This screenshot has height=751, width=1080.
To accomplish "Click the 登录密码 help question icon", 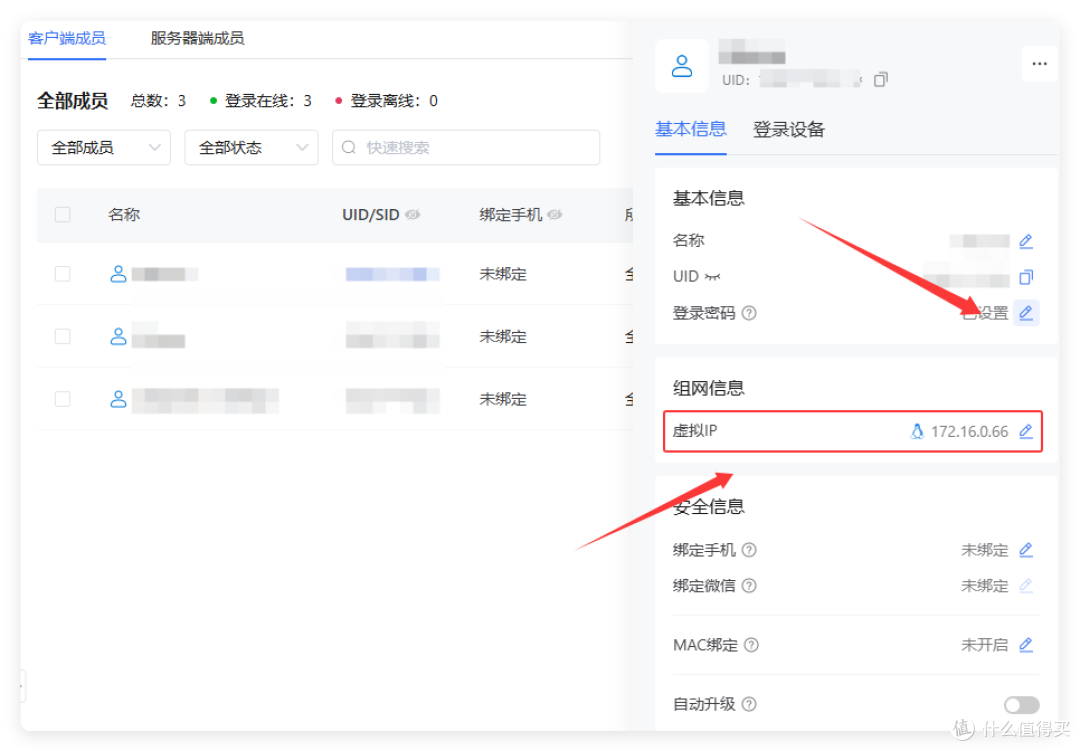I will click(x=749, y=313).
